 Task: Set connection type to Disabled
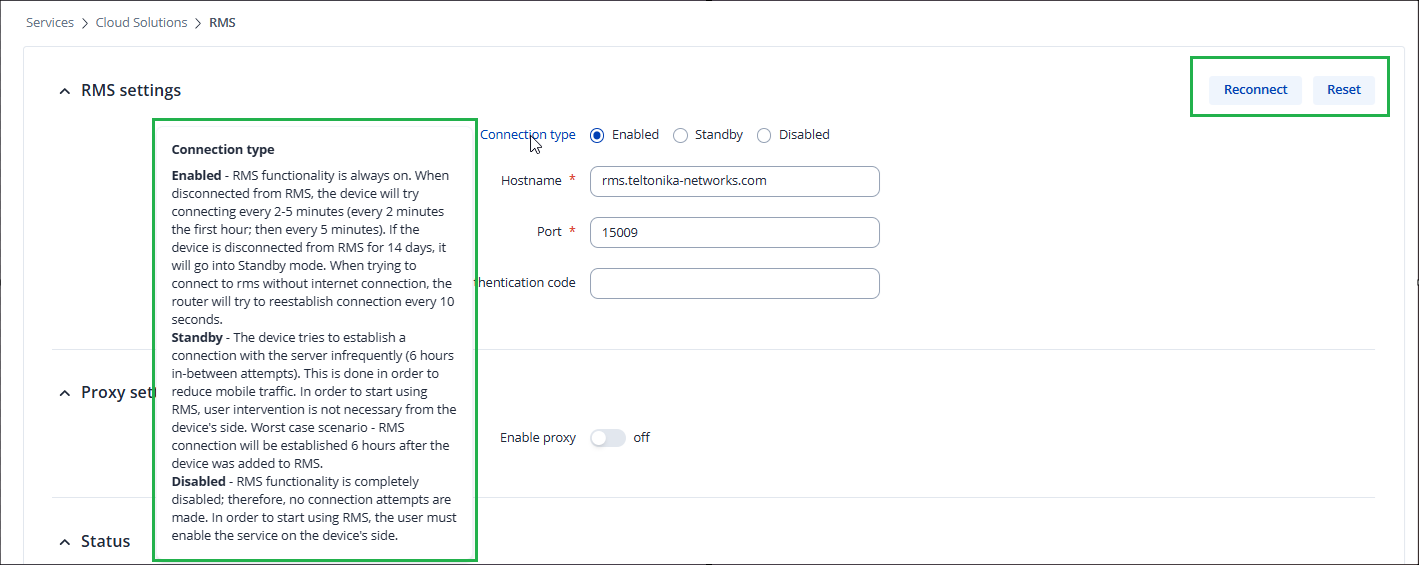(764, 135)
